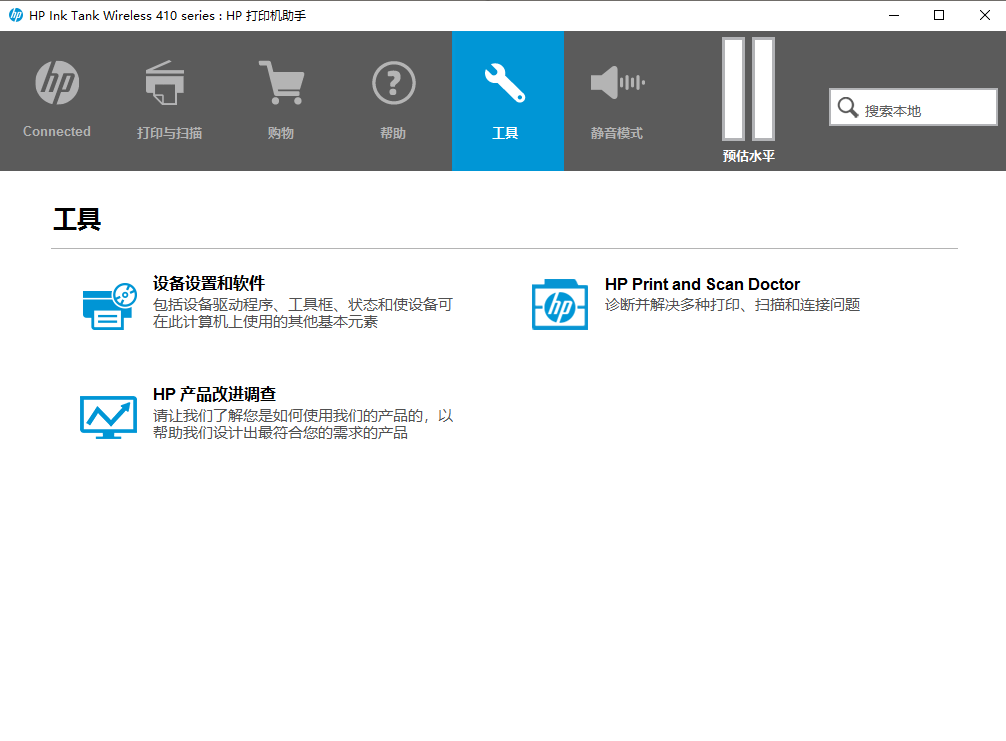Launch HP Print and Scan Doctor icon
The height and width of the screenshot is (741, 1006).
click(560, 305)
